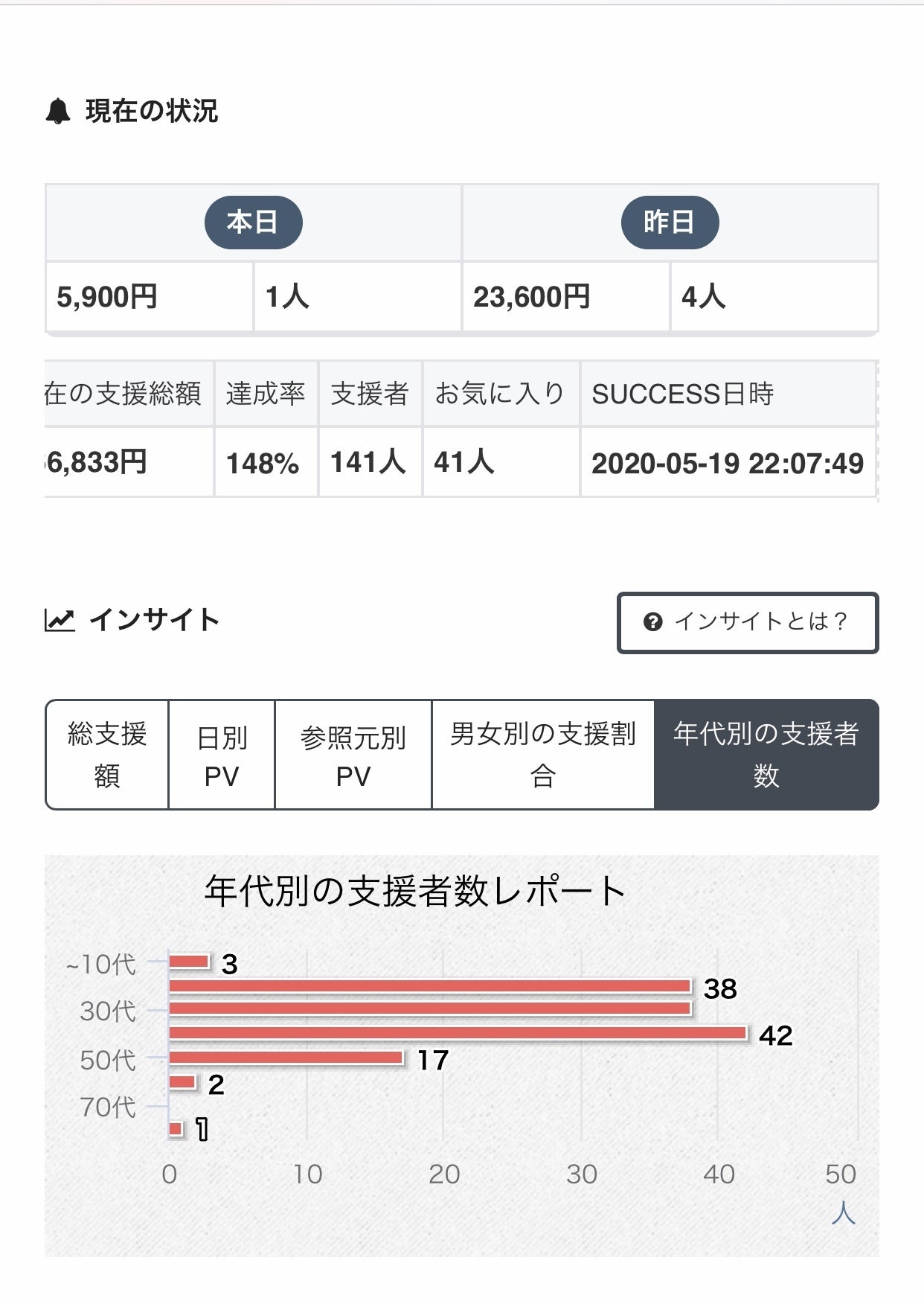924x1301 pixels.
Task: Open the インサイトとは？ help button
Action: coord(748,623)
